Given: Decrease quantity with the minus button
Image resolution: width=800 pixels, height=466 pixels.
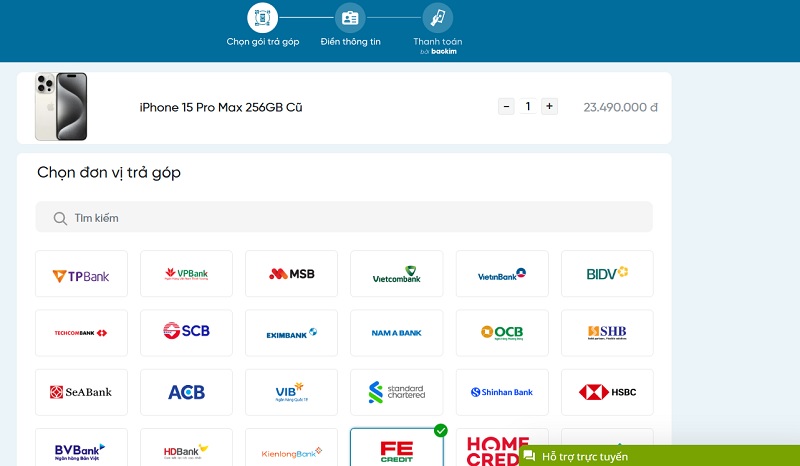Looking at the screenshot, I should [x=506, y=106].
